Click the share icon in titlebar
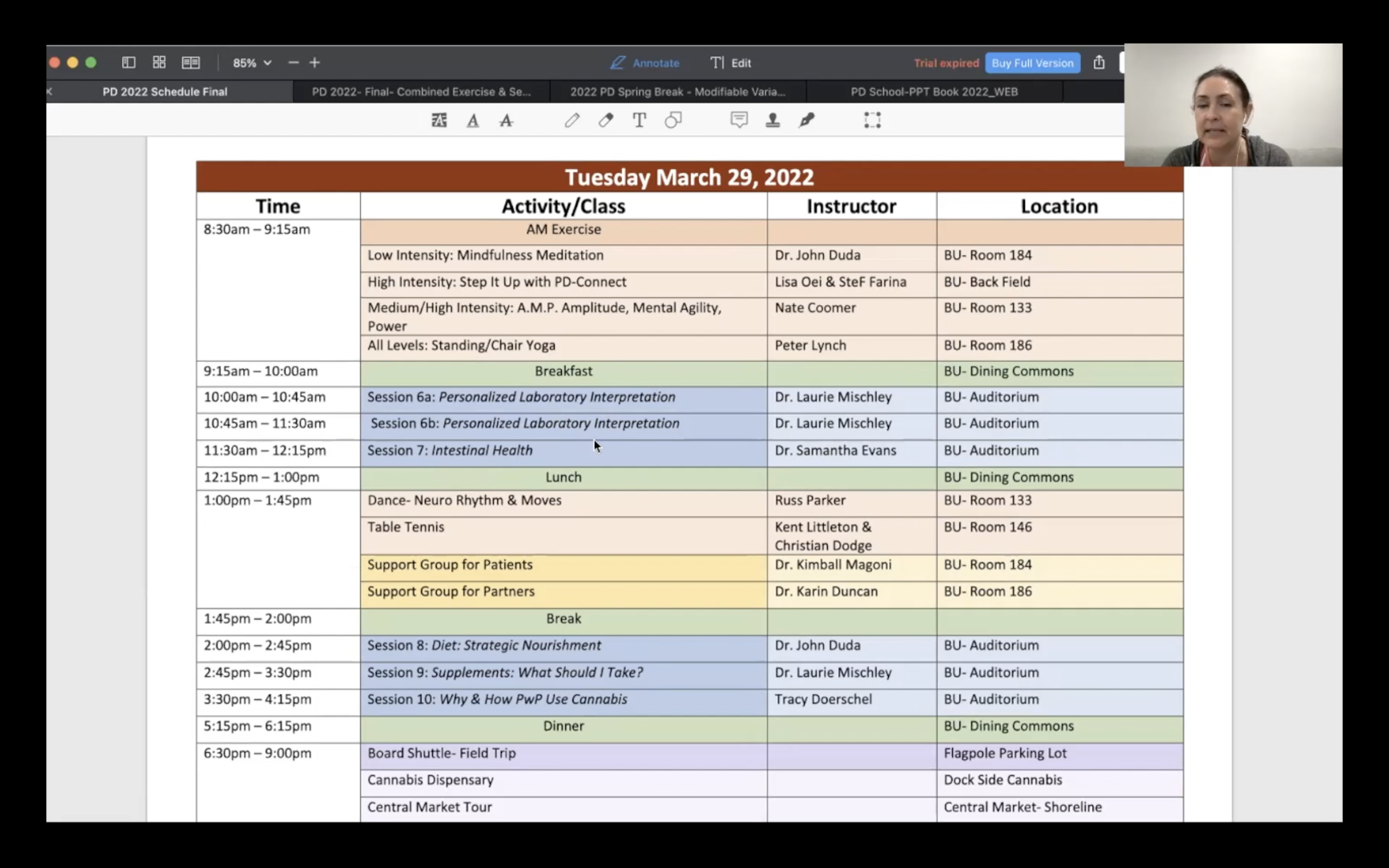 pos(1099,63)
